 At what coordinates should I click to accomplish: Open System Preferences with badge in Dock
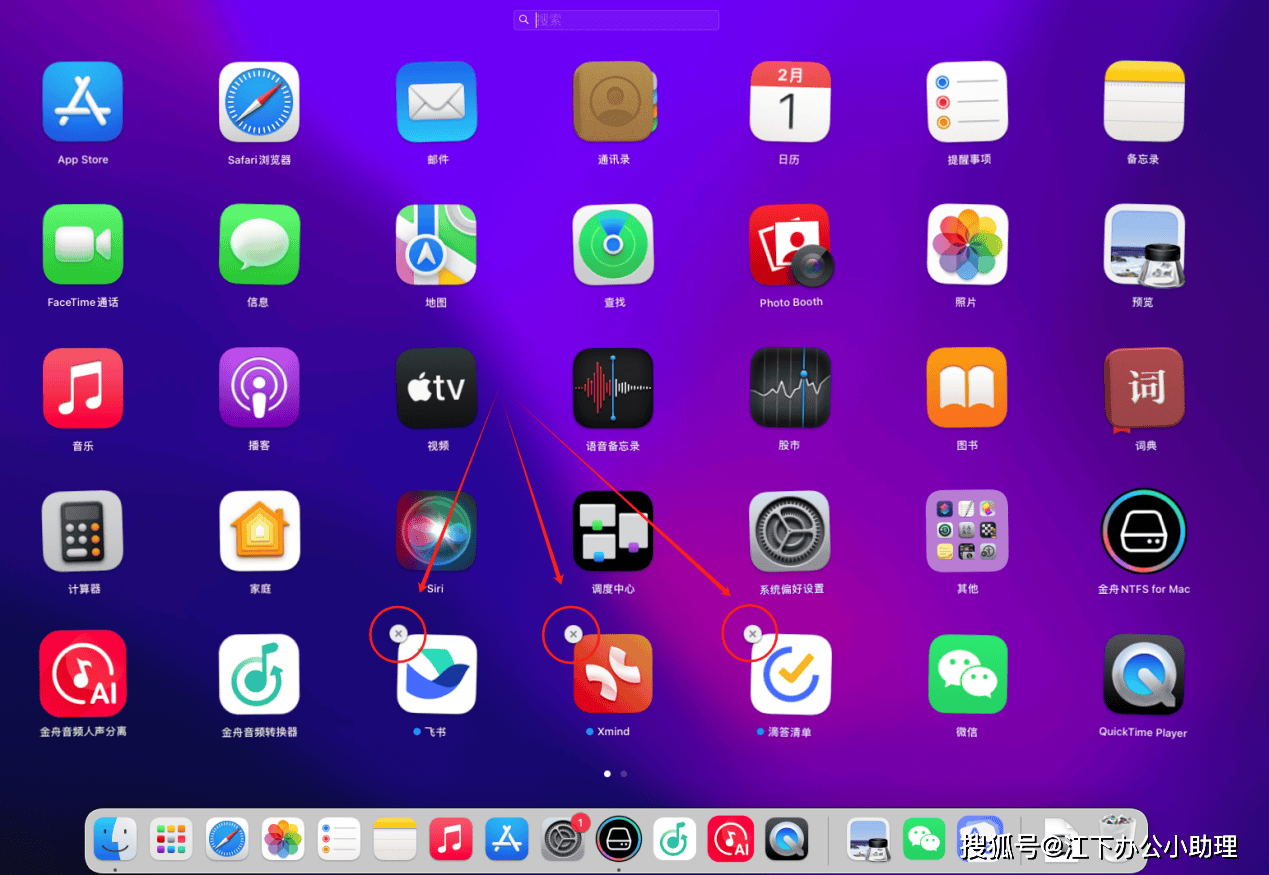pyautogui.click(x=563, y=838)
